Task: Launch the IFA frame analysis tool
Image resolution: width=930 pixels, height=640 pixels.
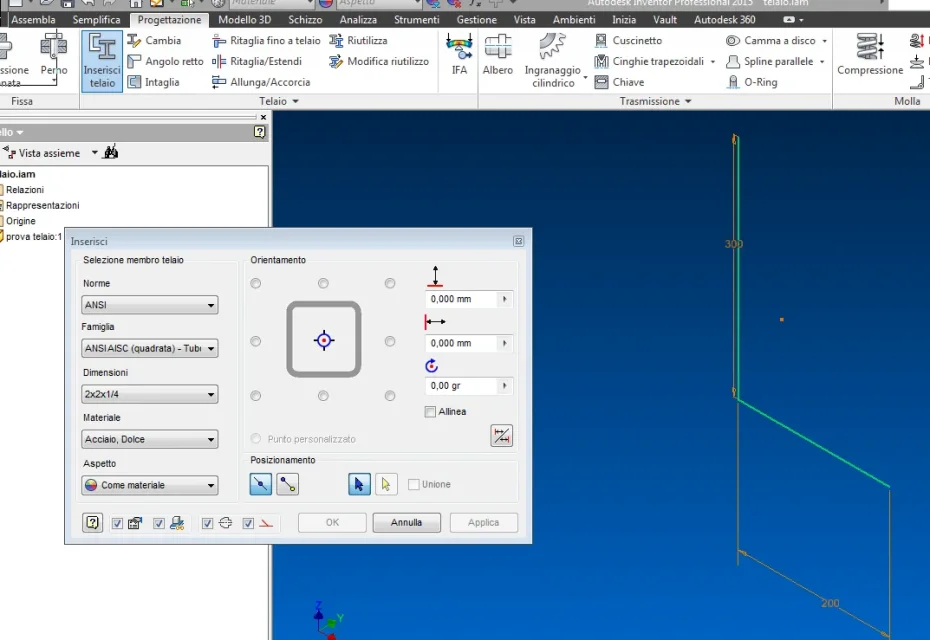Action: pyautogui.click(x=459, y=55)
